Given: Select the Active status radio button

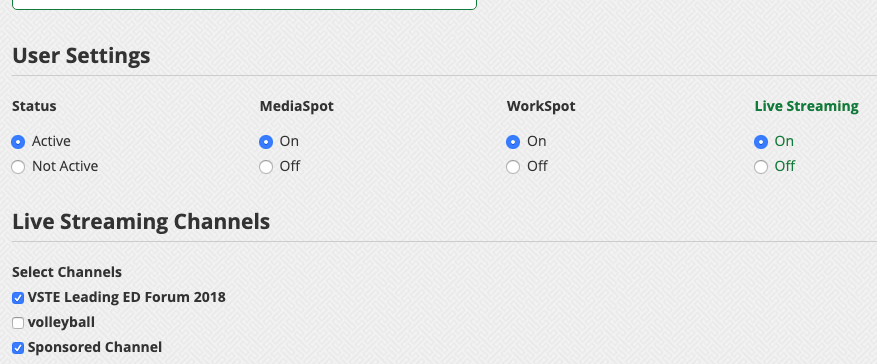Looking at the screenshot, I should tap(18, 142).
